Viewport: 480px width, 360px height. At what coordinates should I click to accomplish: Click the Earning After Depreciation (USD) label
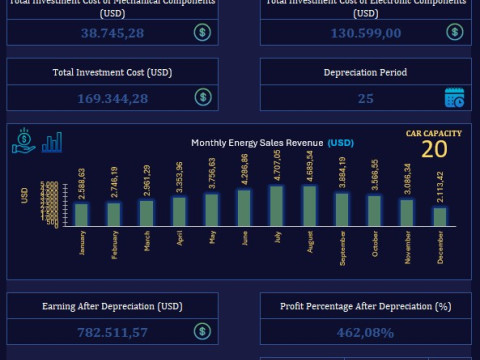(112, 306)
